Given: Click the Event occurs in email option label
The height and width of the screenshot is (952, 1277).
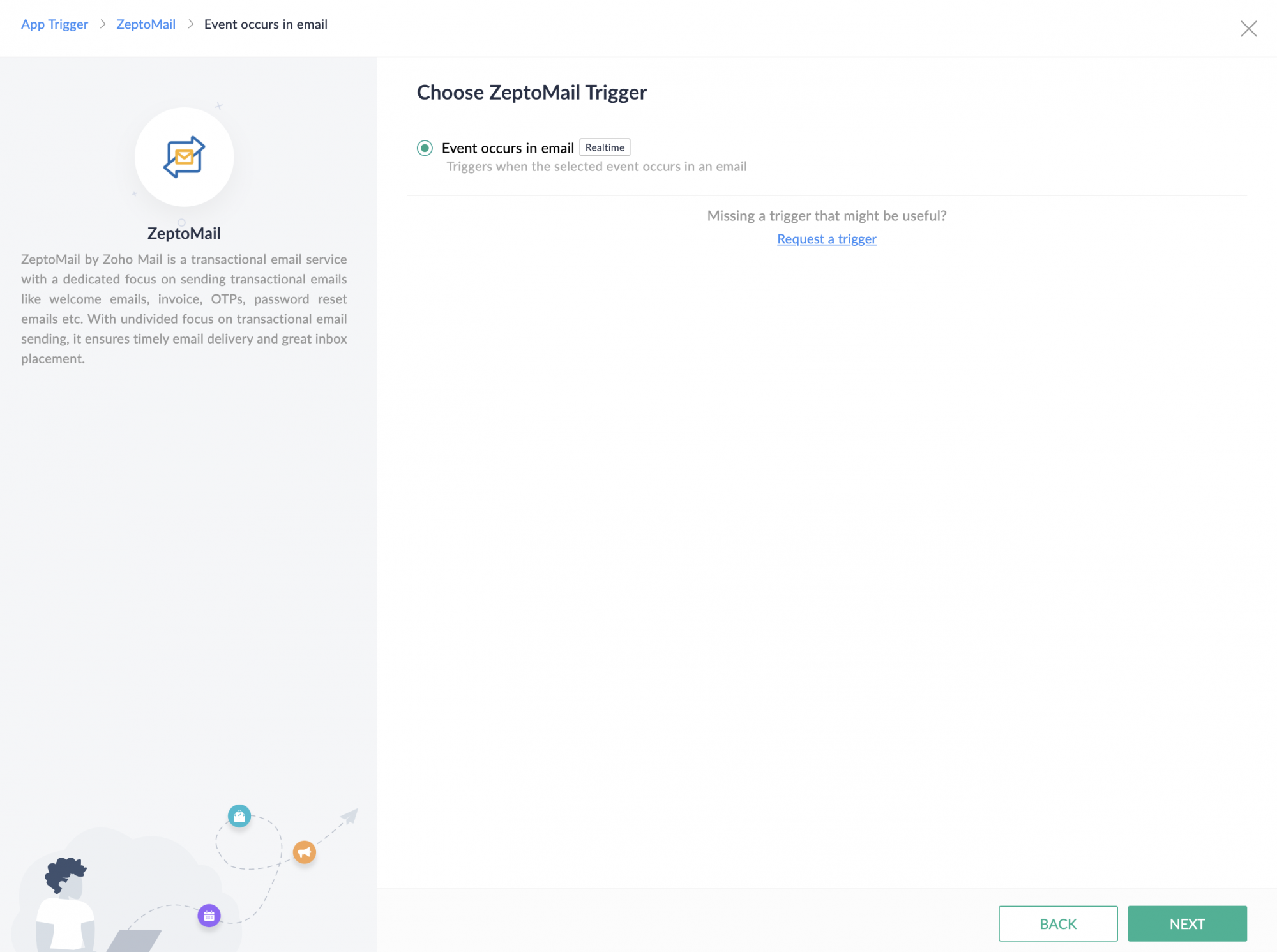Looking at the screenshot, I should pyautogui.click(x=508, y=148).
